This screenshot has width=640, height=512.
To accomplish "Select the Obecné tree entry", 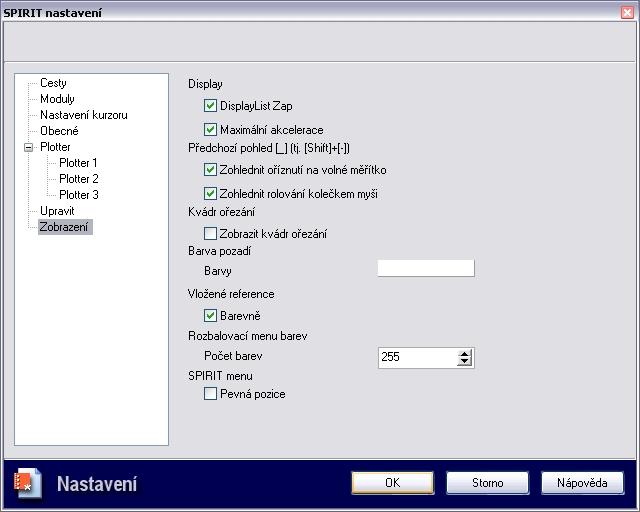I will [x=59, y=131].
